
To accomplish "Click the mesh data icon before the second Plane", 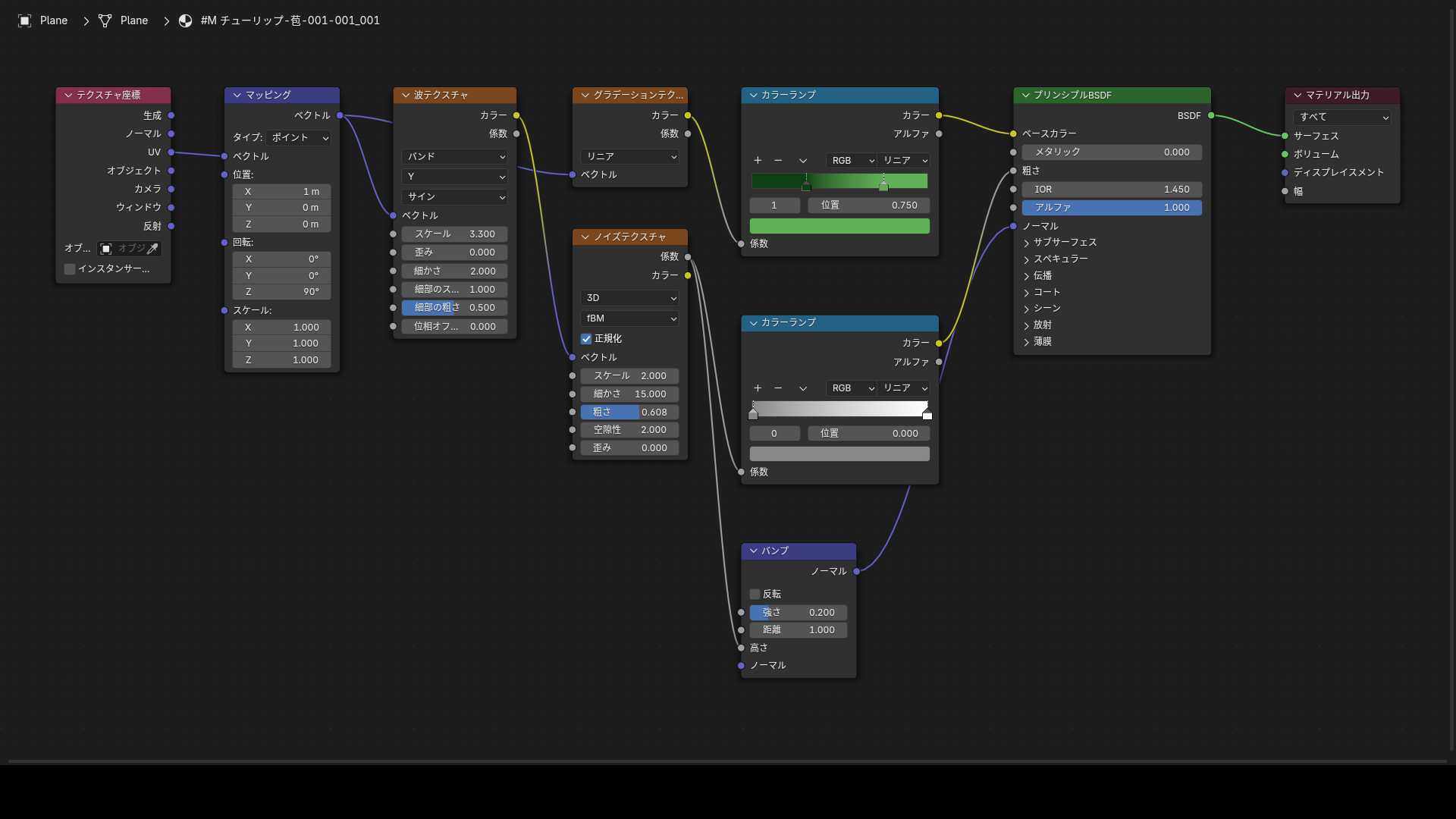I will (105, 20).
